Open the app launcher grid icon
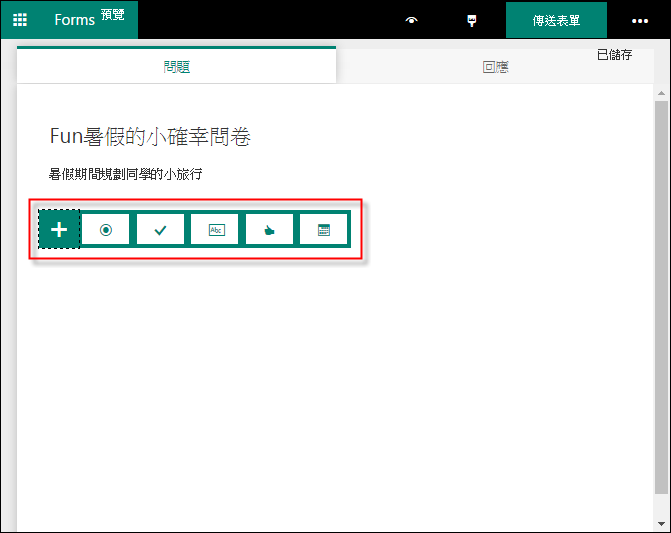This screenshot has width=671, height=533. pos(20,20)
